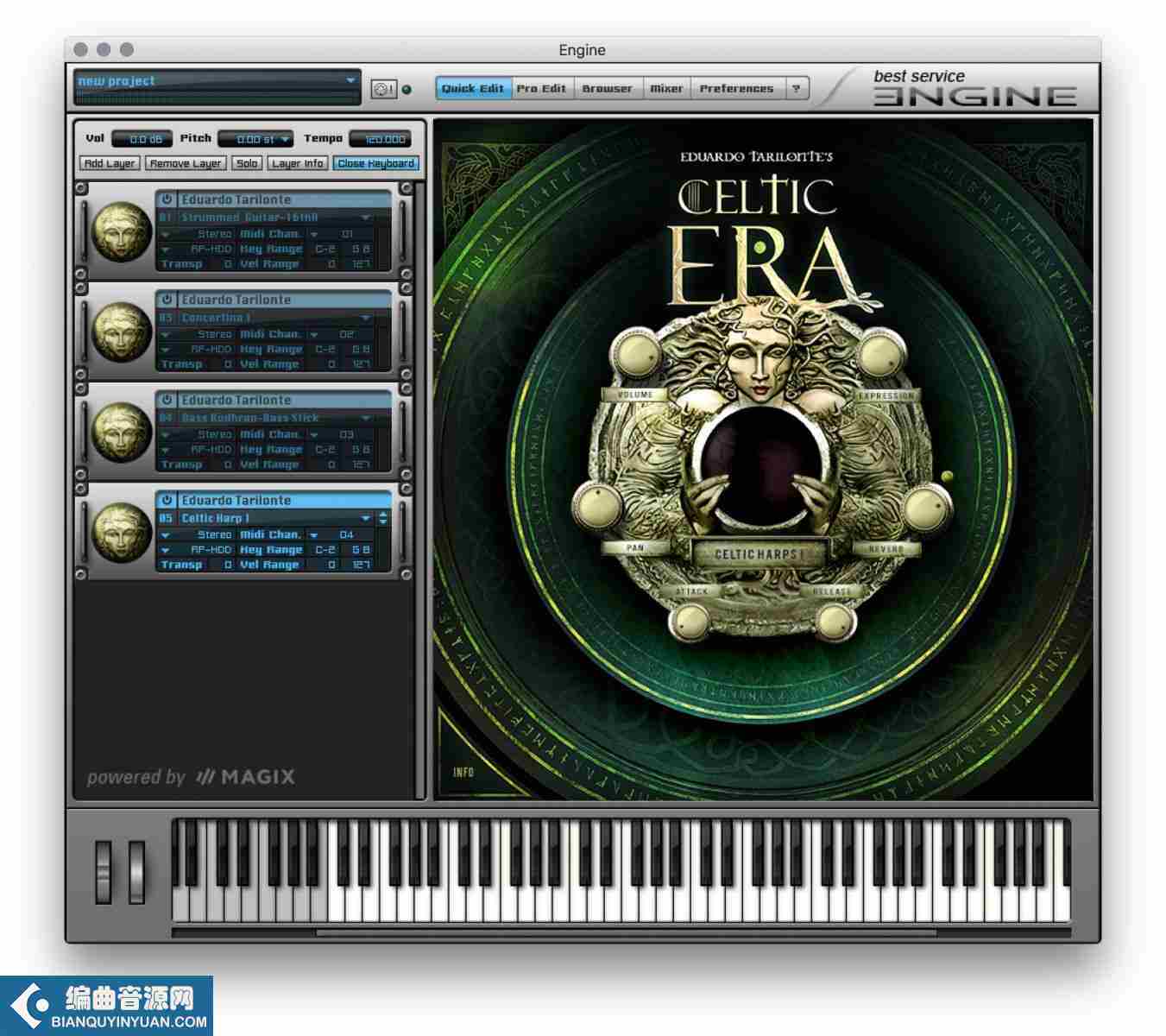1166x1036 pixels.
Task: Click the Pan knob on Celtic ERA
Action: (598, 506)
